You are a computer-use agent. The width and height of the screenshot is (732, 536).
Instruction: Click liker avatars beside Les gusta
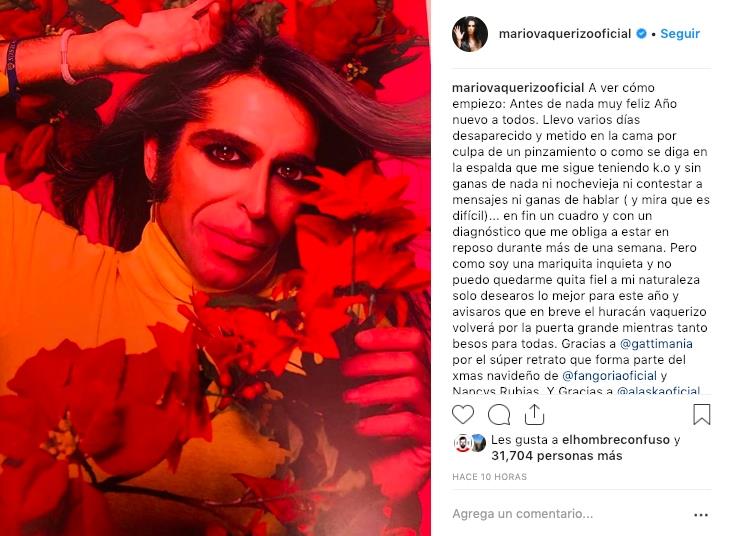[x=470, y=443]
